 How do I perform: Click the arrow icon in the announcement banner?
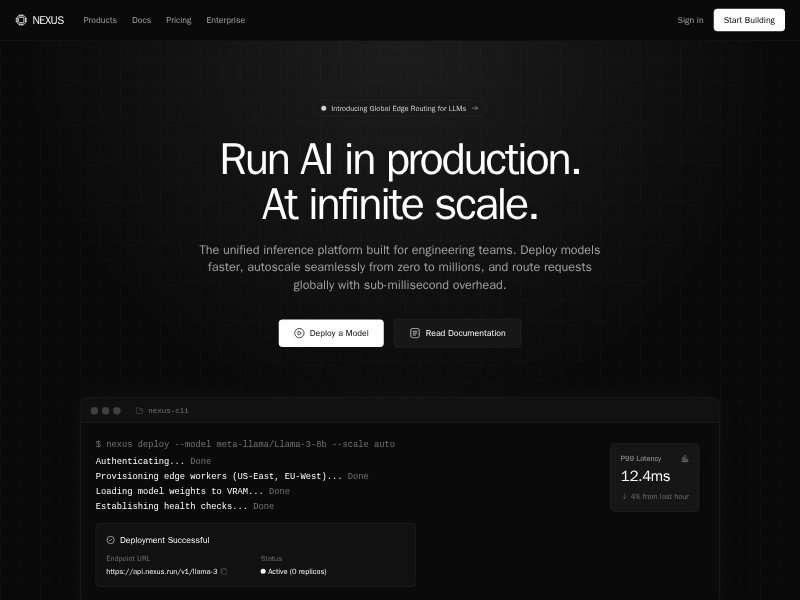tap(477, 108)
